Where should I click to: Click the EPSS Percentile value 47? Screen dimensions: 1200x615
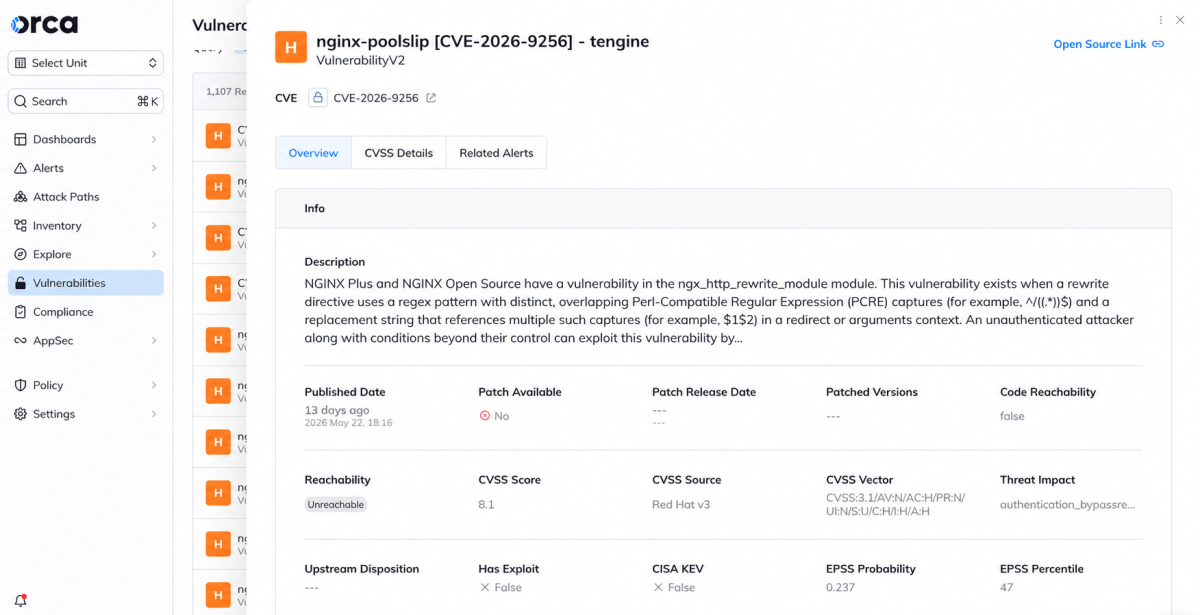pyautogui.click(x=1007, y=588)
